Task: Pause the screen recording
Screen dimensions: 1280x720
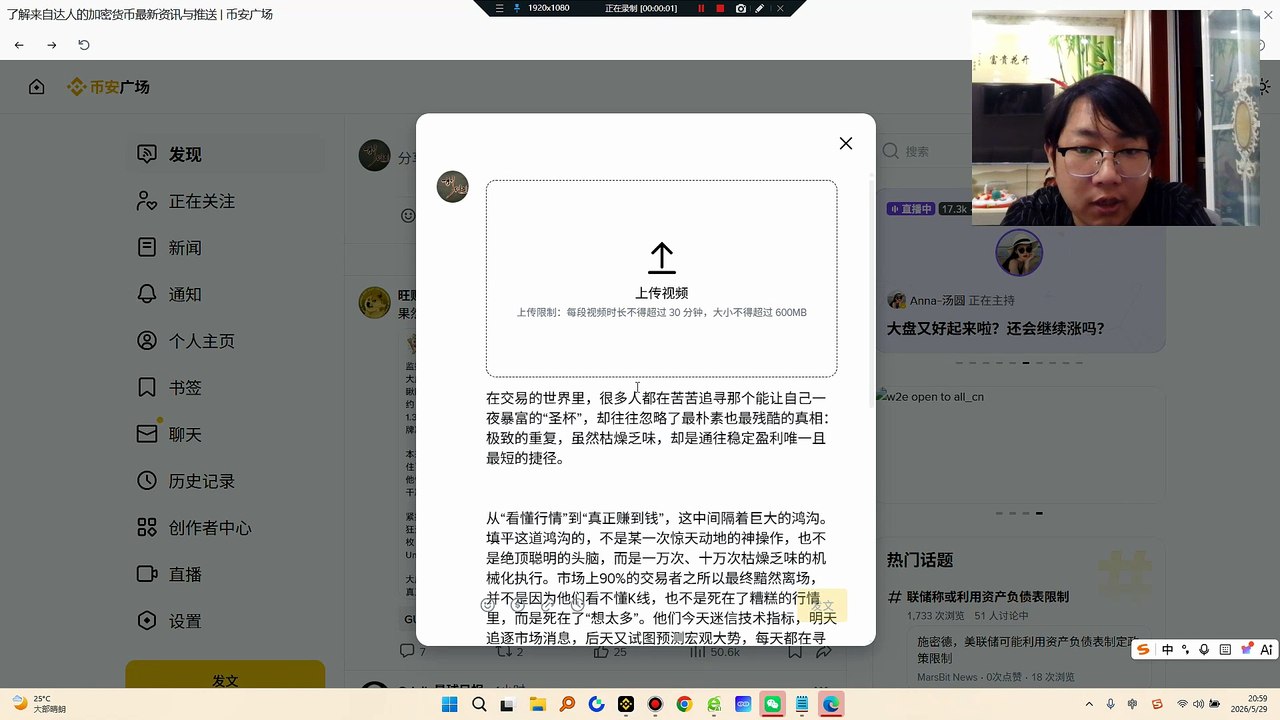Action: coord(701,8)
